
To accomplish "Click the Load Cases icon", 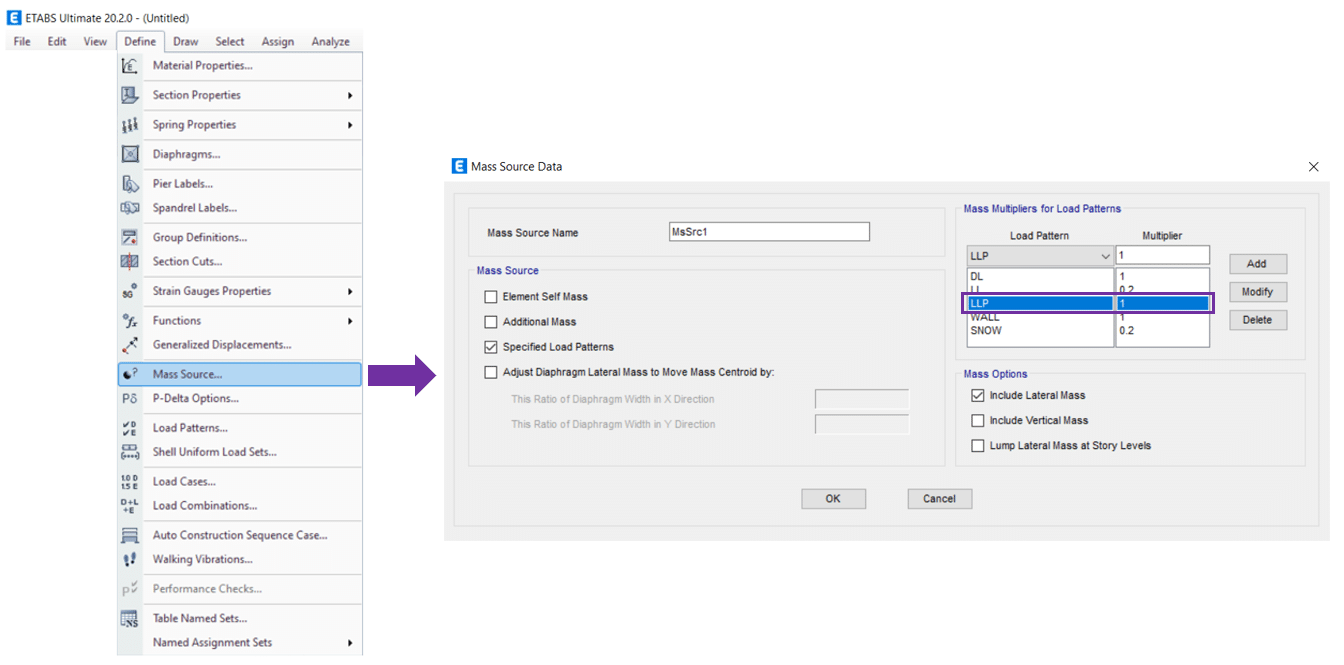I will point(130,481).
